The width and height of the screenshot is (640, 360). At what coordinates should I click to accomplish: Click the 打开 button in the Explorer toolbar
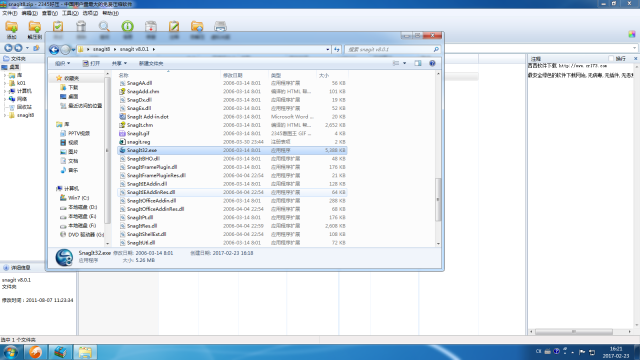coord(91,63)
